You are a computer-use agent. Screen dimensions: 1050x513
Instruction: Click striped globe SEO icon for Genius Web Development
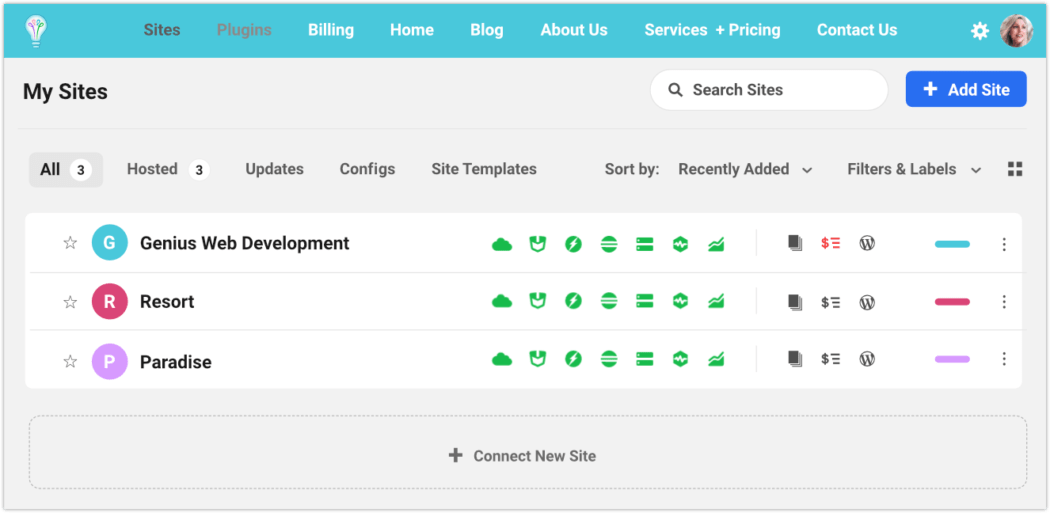click(609, 244)
